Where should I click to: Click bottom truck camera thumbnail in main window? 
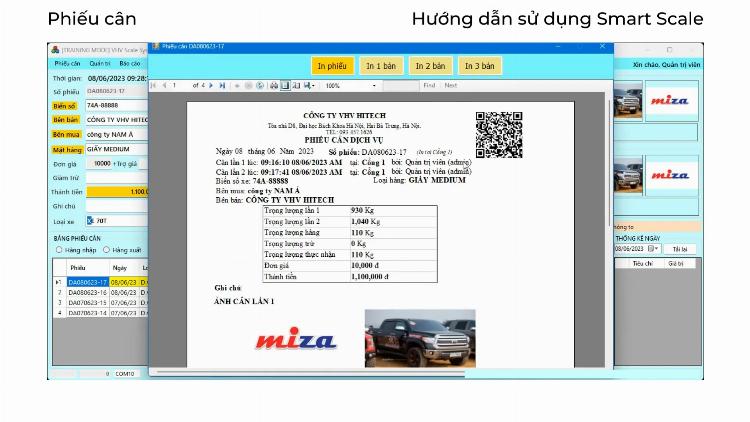[628, 176]
